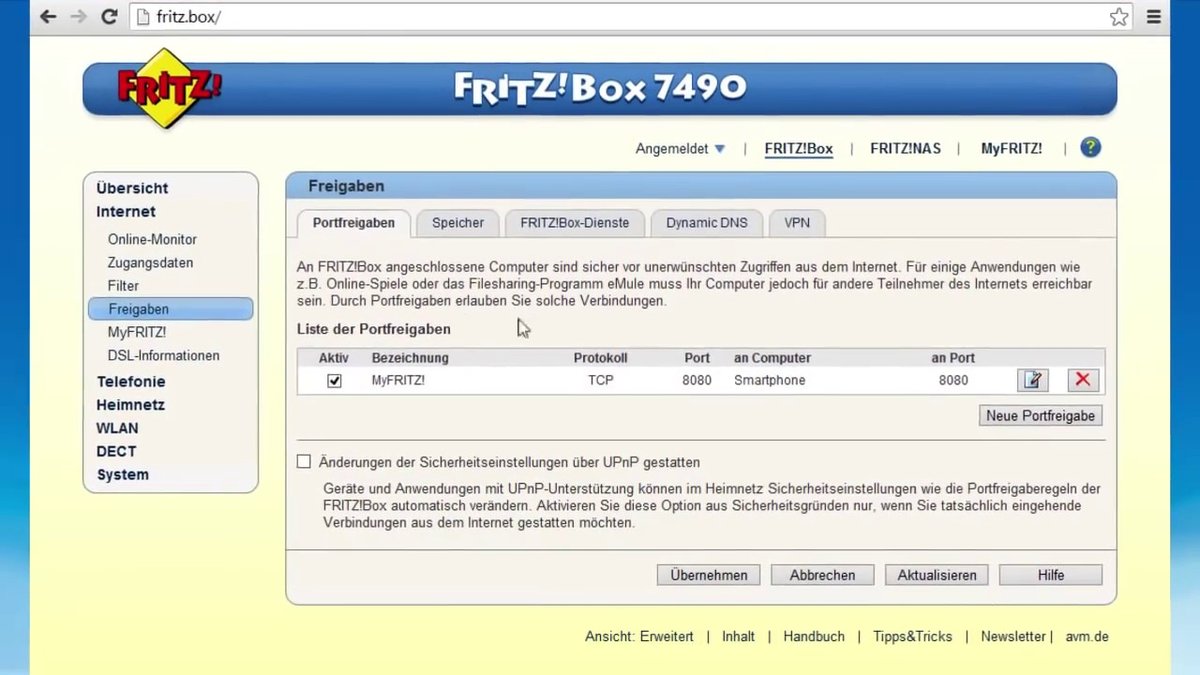Enable UPnP security setting changes
This screenshot has width=1200, height=675.
click(x=304, y=461)
